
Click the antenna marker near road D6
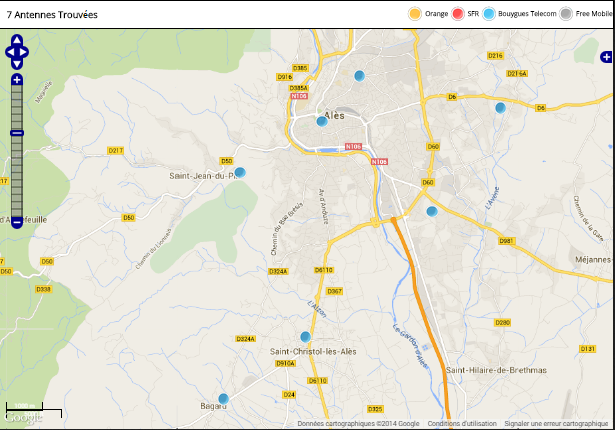(x=500, y=108)
